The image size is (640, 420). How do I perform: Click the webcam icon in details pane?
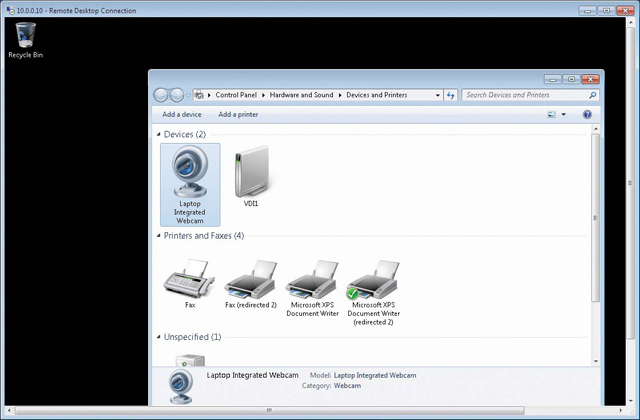[x=180, y=386]
